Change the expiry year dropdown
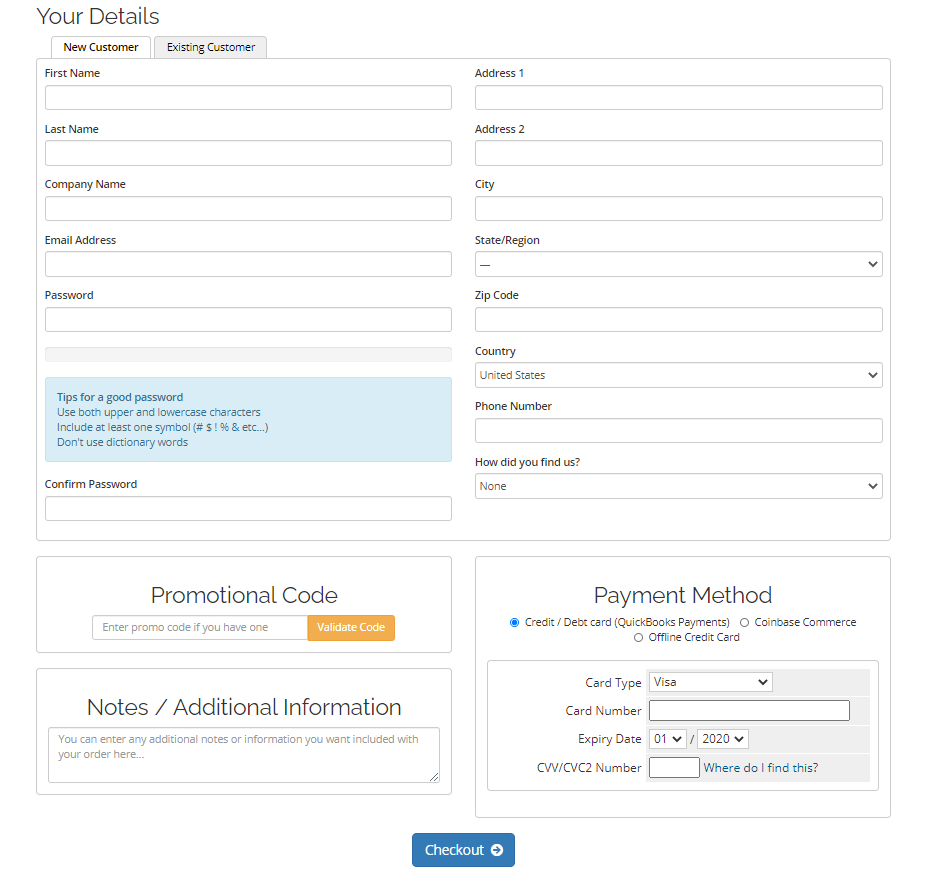 tap(722, 739)
